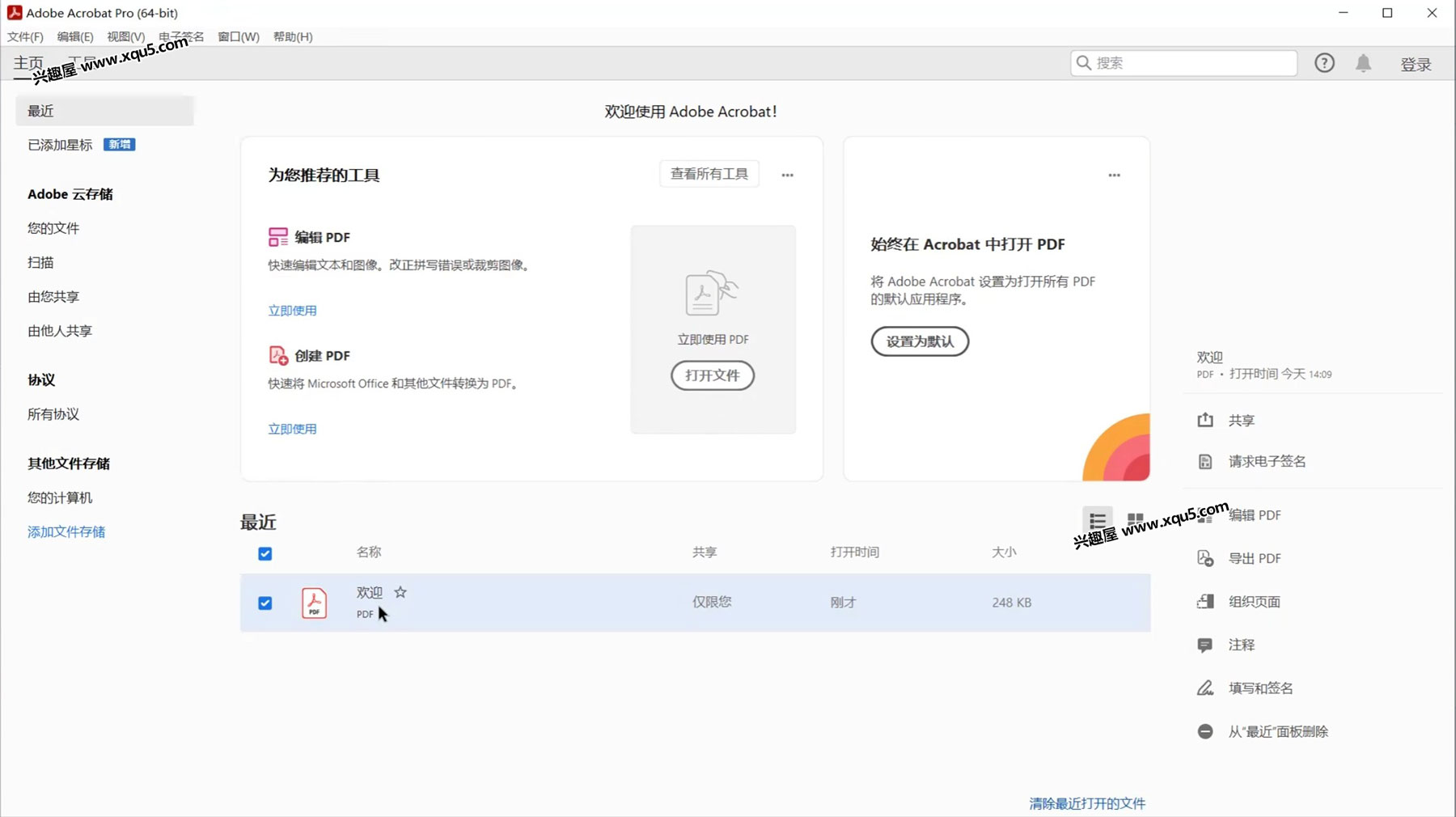Viewport: 1456px width, 817px height.
Task: Open the 窗口(W) menu
Action: pos(239,36)
